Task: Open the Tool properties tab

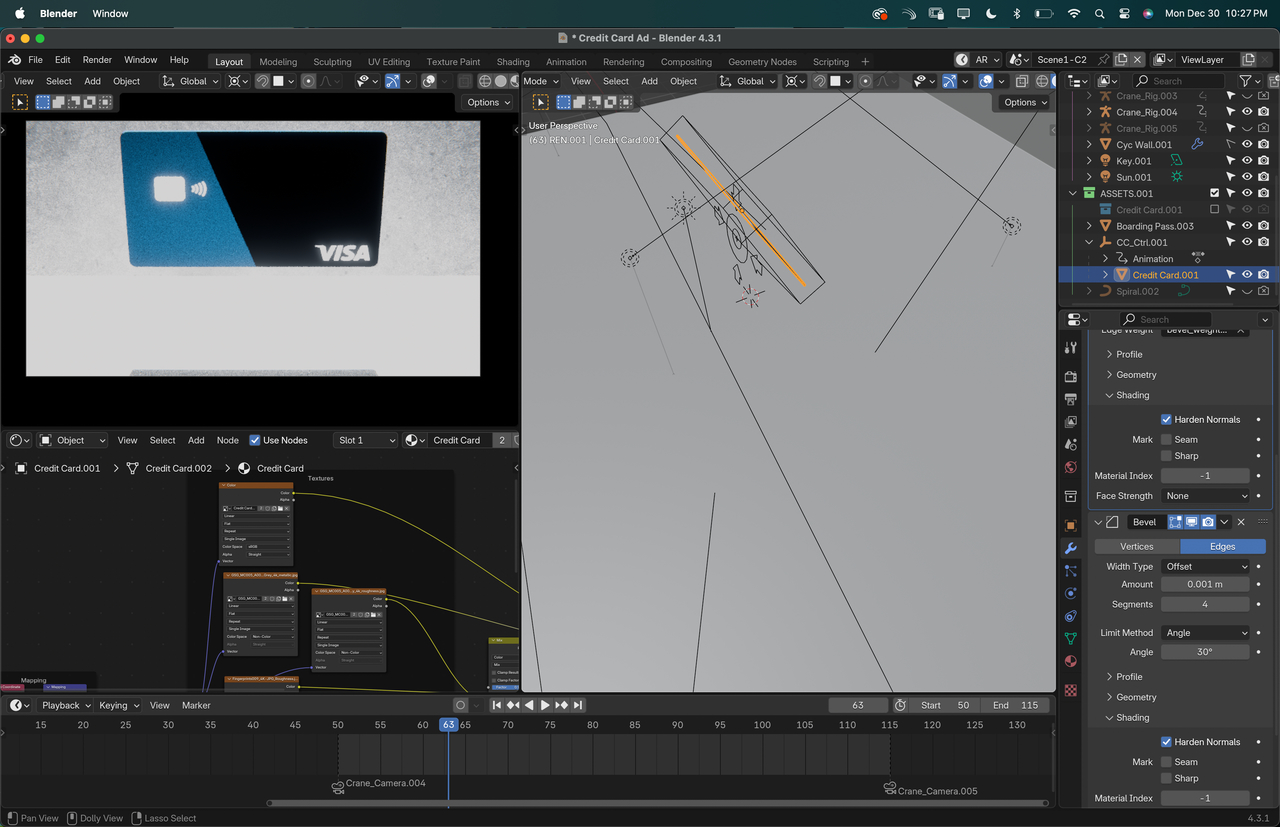Action: pyautogui.click(x=1071, y=347)
